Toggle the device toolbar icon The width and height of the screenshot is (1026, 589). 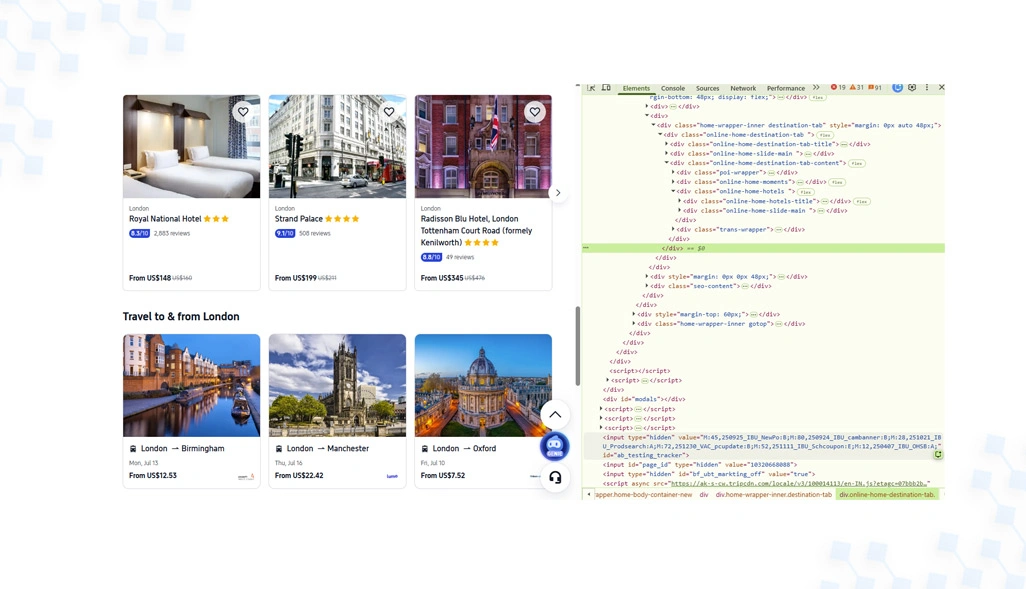tap(607, 87)
